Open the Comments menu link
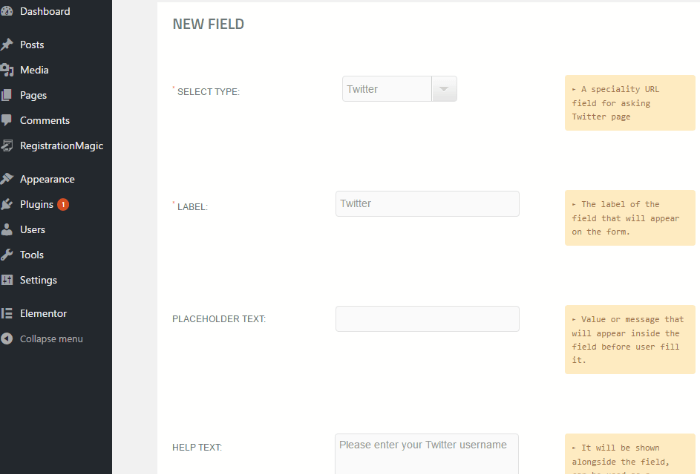The width and height of the screenshot is (700, 474). [x=44, y=120]
